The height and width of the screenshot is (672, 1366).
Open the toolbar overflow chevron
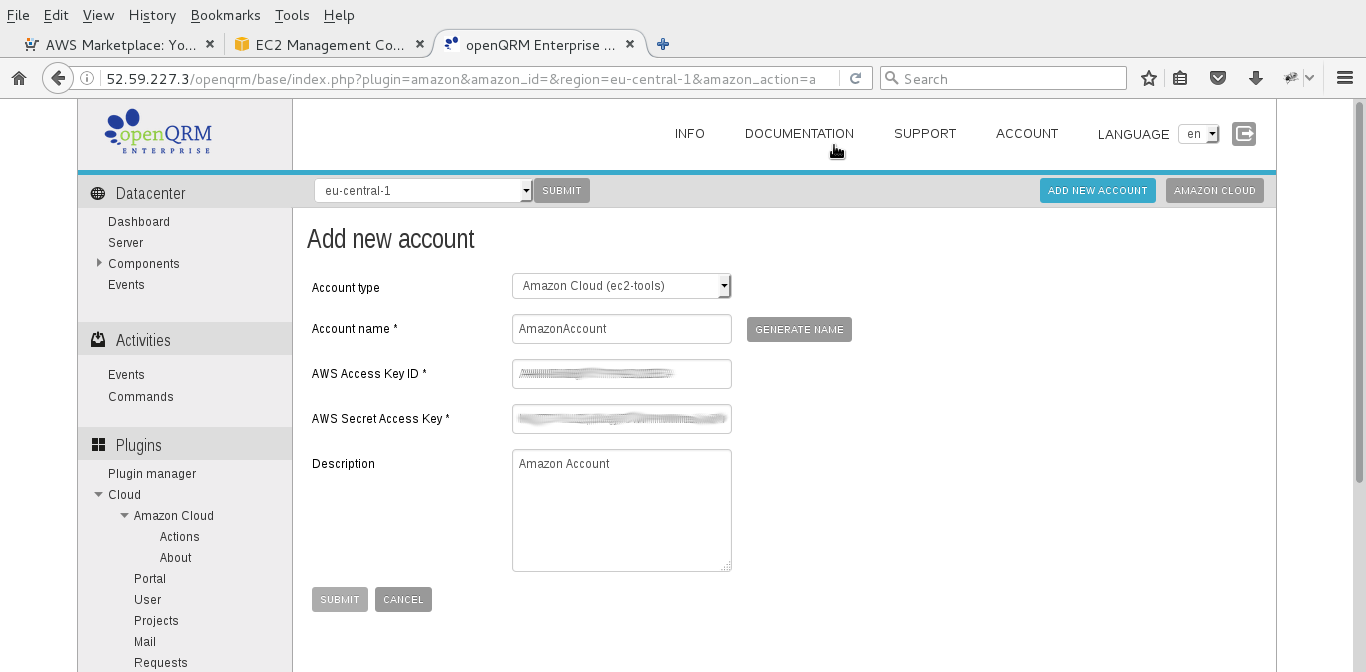pos(1310,78)
